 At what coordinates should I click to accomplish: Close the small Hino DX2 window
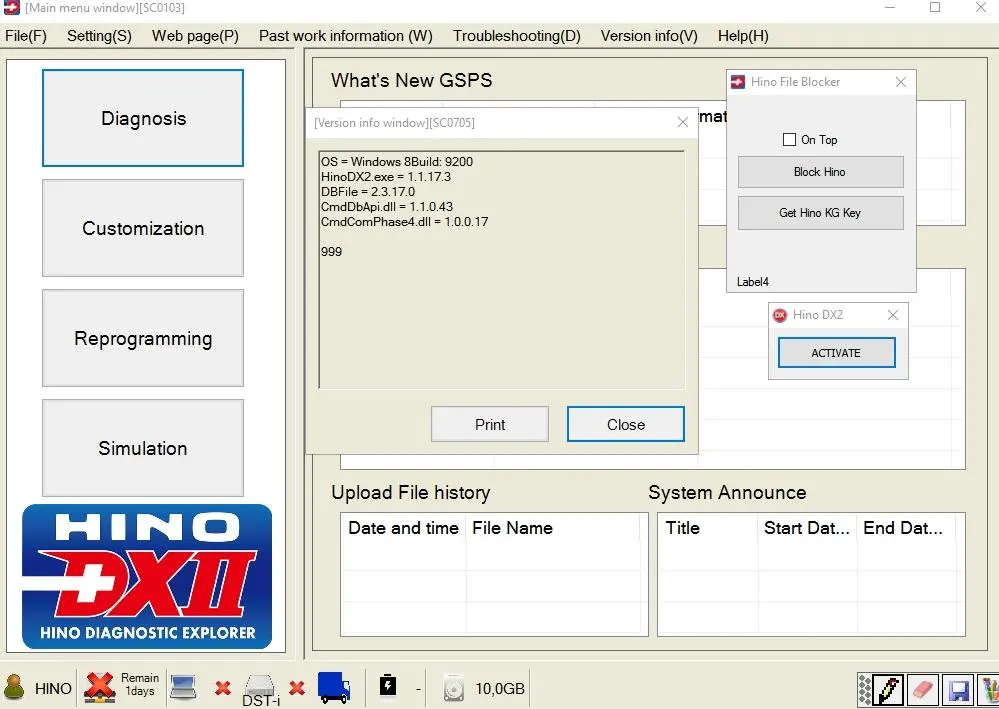(x=893, y=315)
